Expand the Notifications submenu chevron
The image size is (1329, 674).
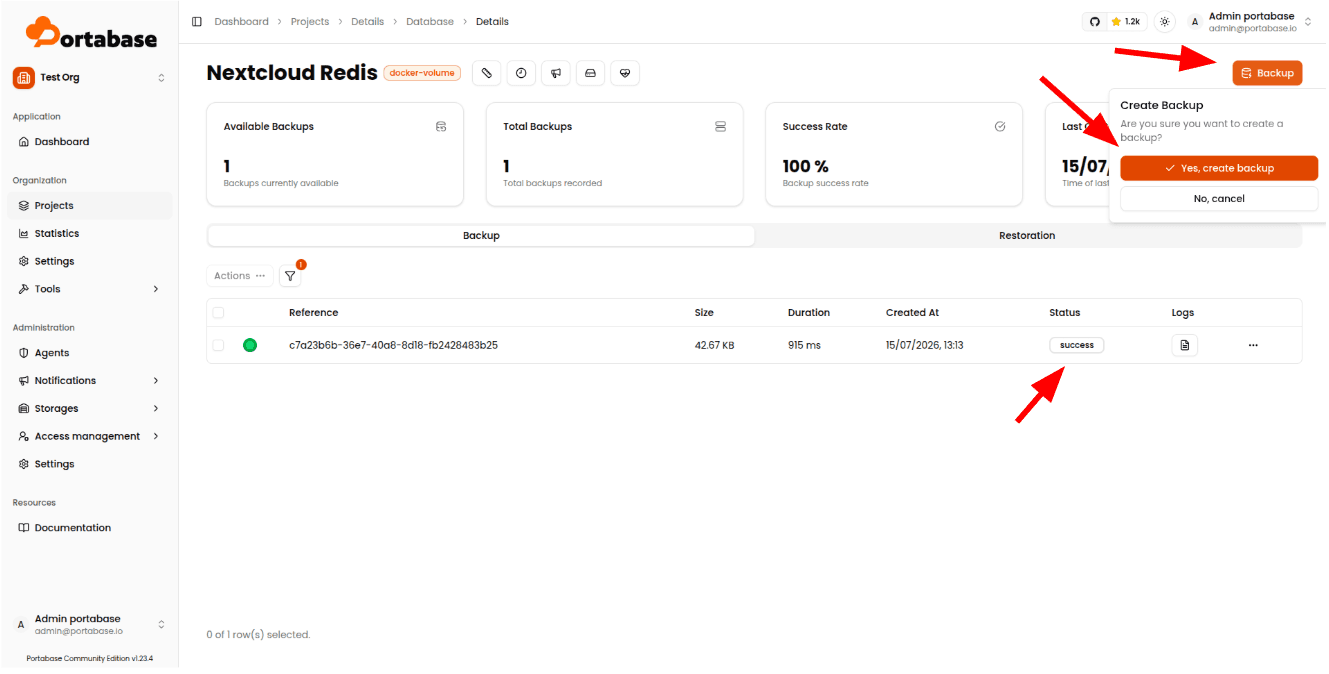(155, 381)
